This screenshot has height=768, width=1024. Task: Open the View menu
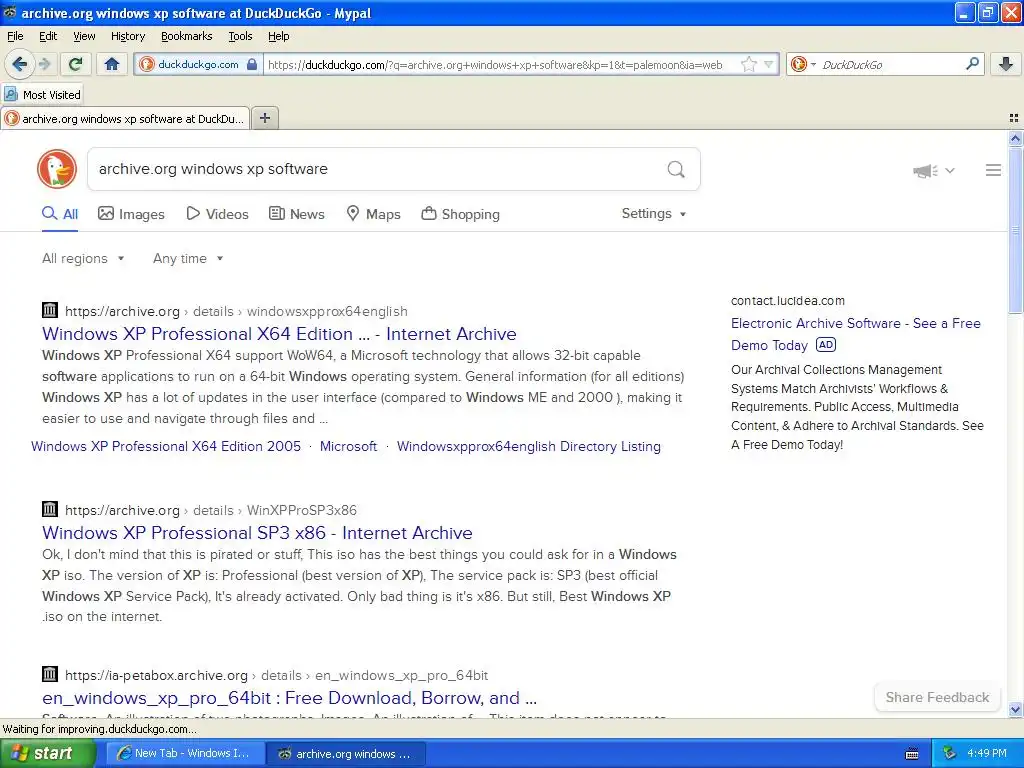pos(84,36)
